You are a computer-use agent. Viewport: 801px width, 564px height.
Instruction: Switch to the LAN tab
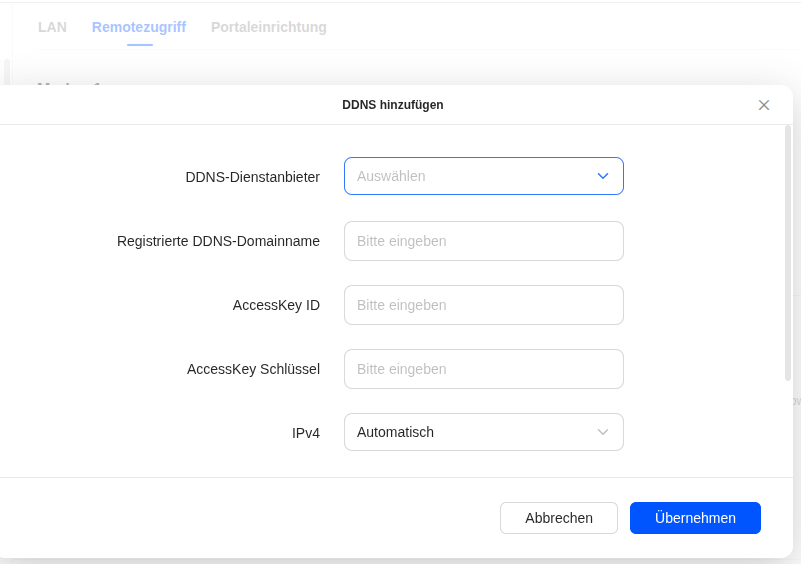(x=52, y=27)
